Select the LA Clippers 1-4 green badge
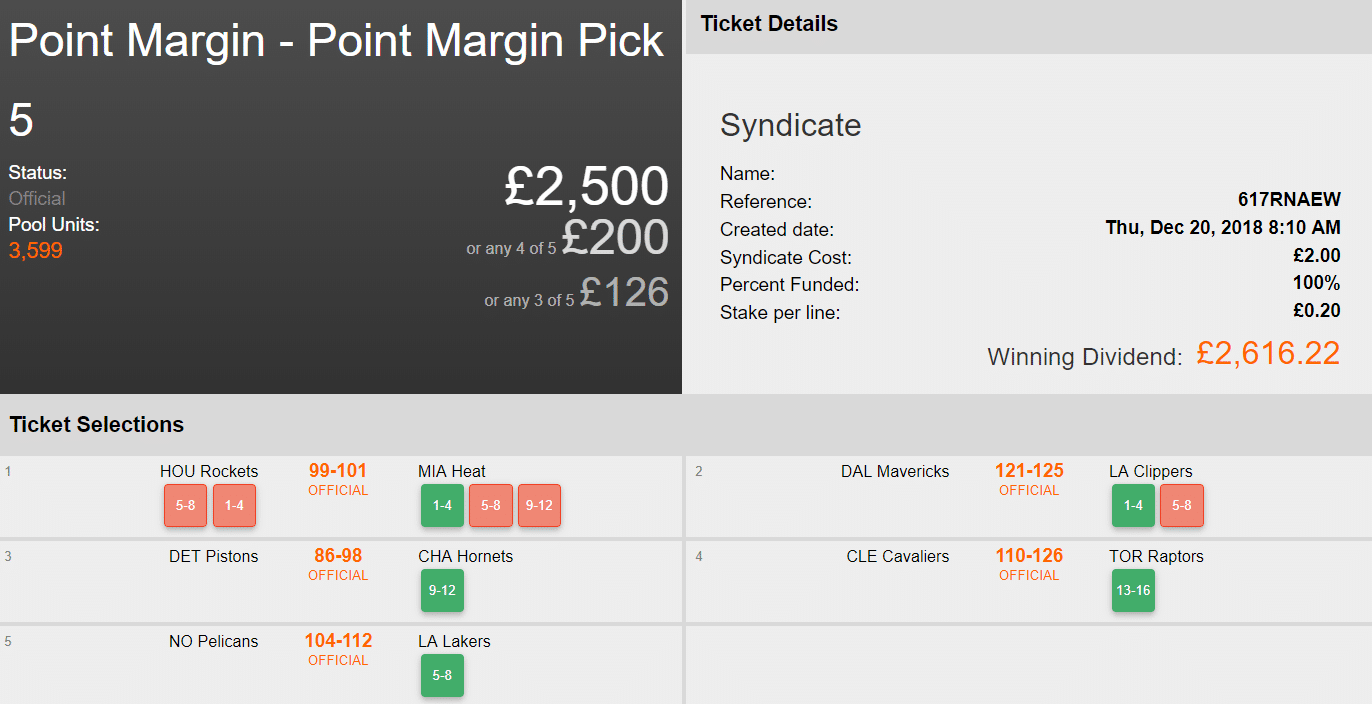Viewport: 1372px width, 704px height. click(1133, 506)
